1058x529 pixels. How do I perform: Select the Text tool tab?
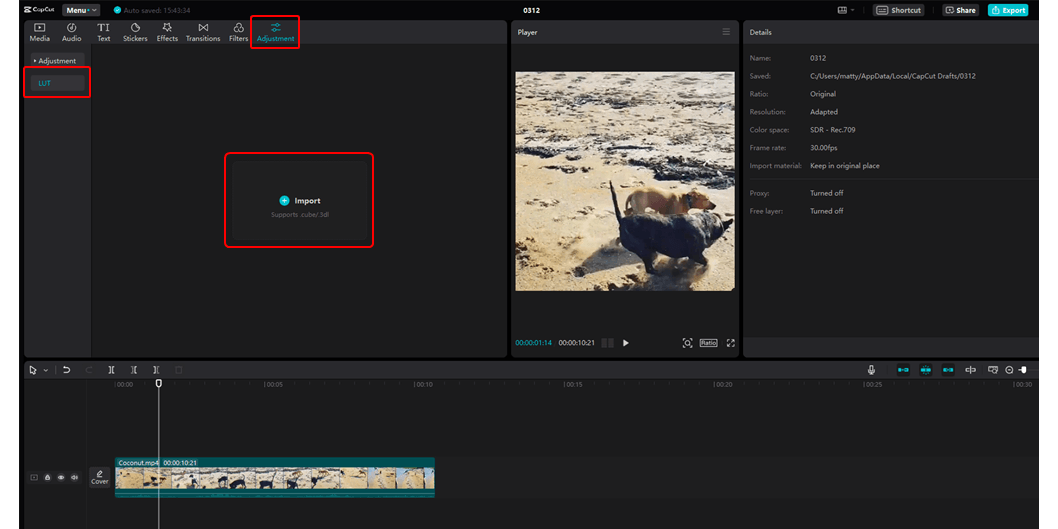(x=103, y=32)
